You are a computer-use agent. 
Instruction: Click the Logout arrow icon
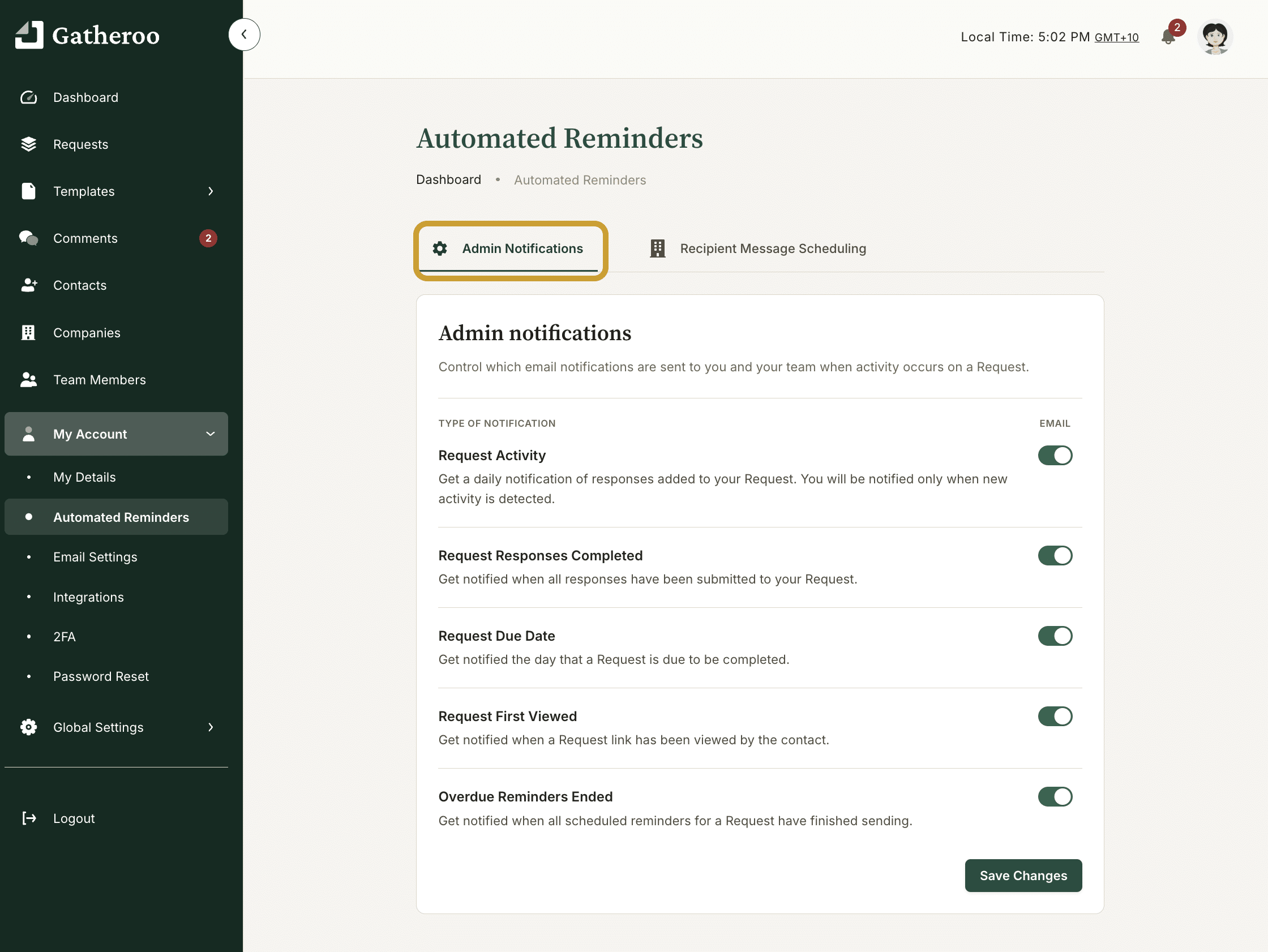(x=29, y=818)
